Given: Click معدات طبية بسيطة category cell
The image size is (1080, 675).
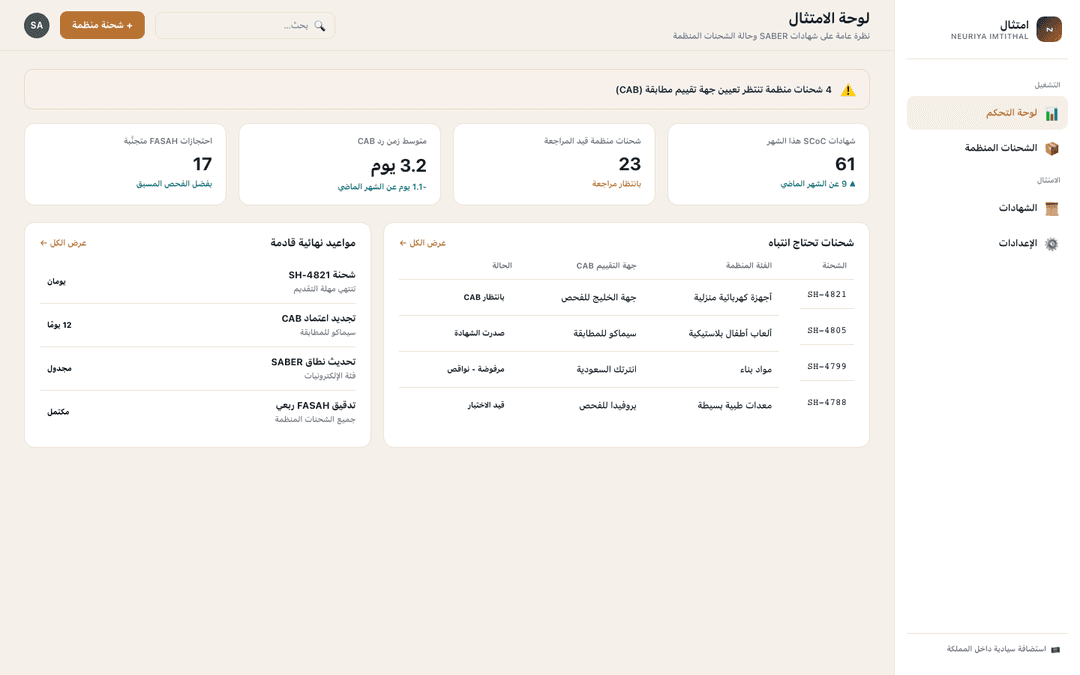Looking at the screenshot, I should (734, 405).
